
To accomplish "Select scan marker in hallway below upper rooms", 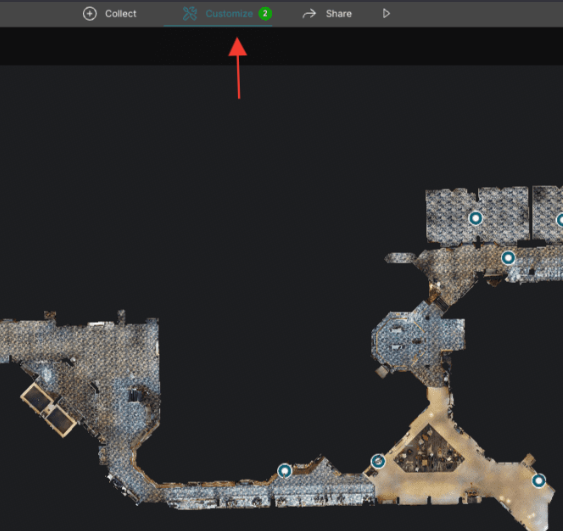I will tap(508, 258).
